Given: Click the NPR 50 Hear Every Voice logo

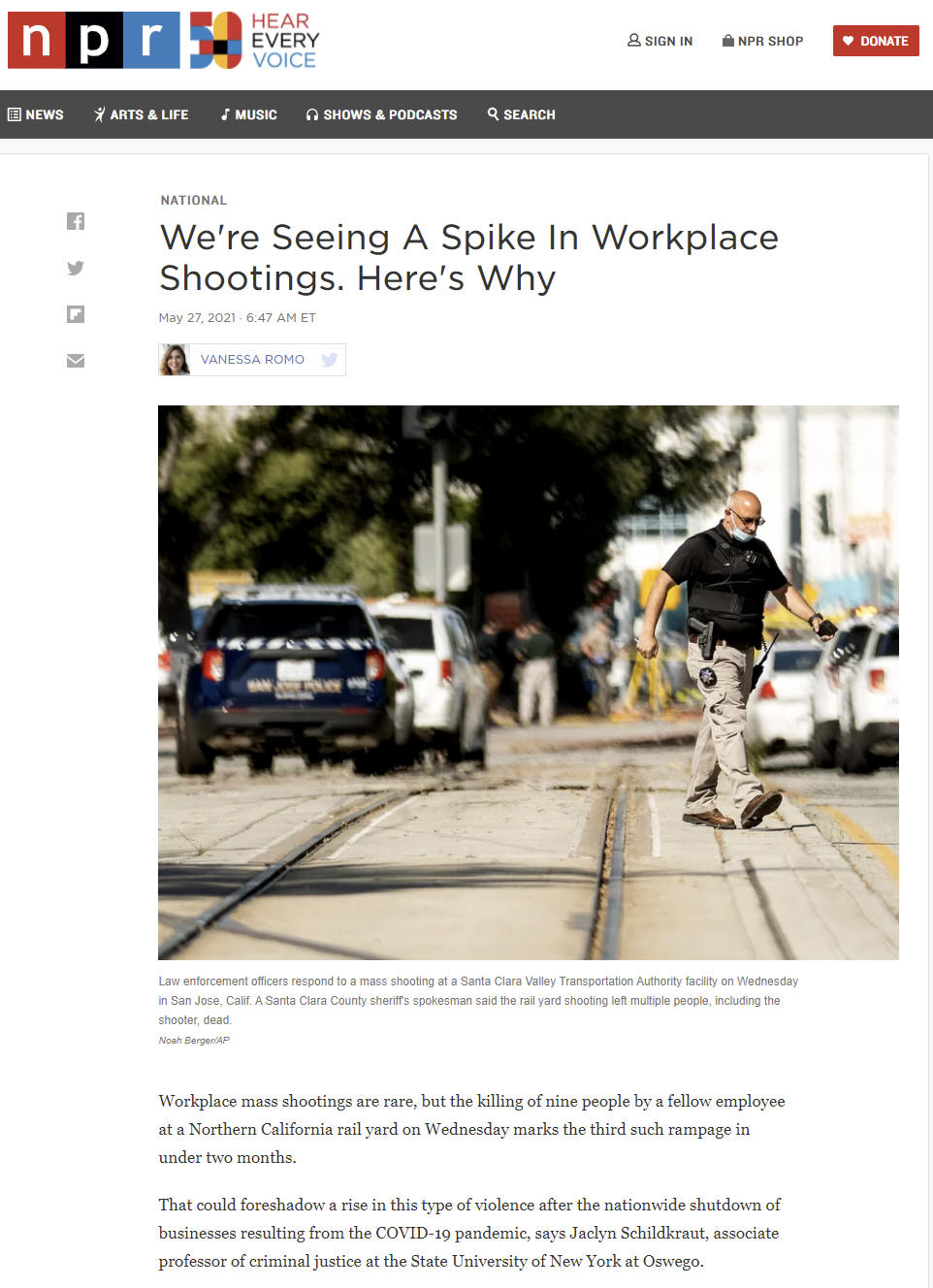Looking at the screenshot, I should 254,41.
